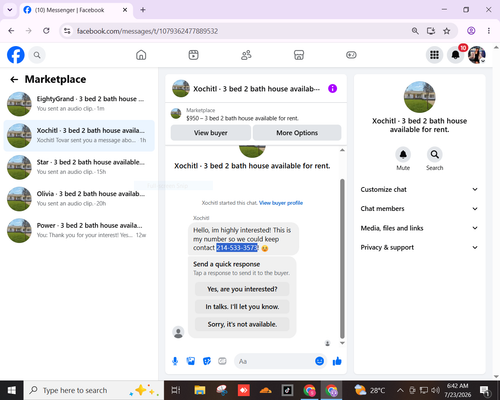Open Windows notification center icon
Screen dimensions: 500x400
pyautogui.click(x=484, y=390)
